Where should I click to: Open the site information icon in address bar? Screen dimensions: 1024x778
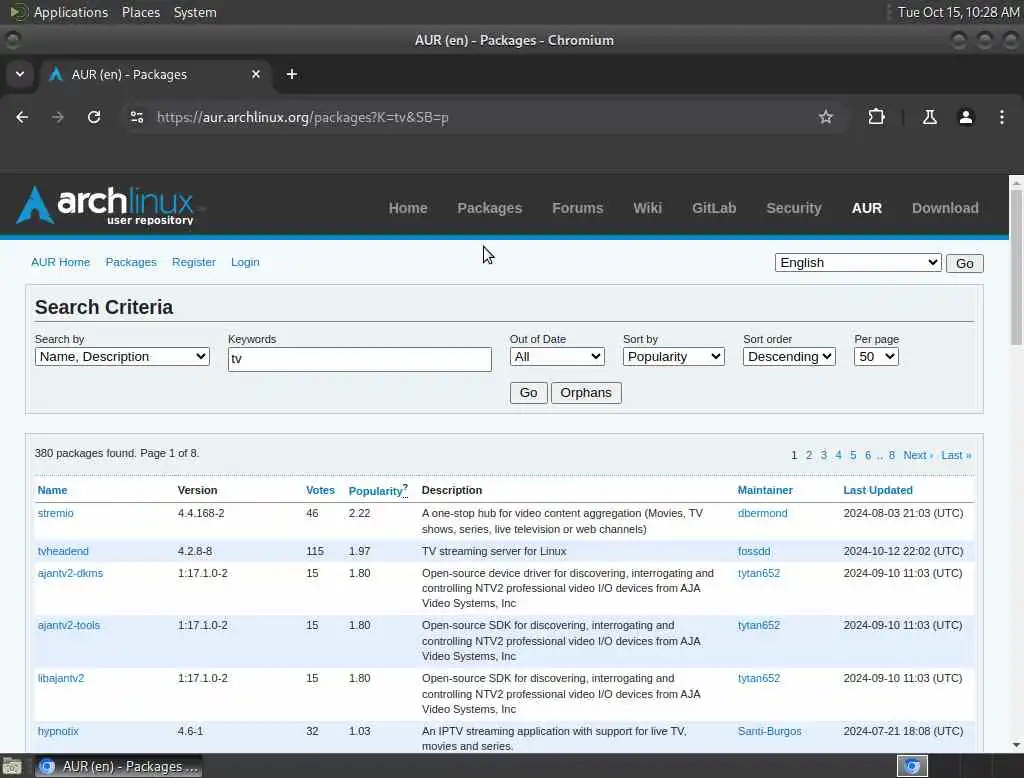(x=136, y=117)
